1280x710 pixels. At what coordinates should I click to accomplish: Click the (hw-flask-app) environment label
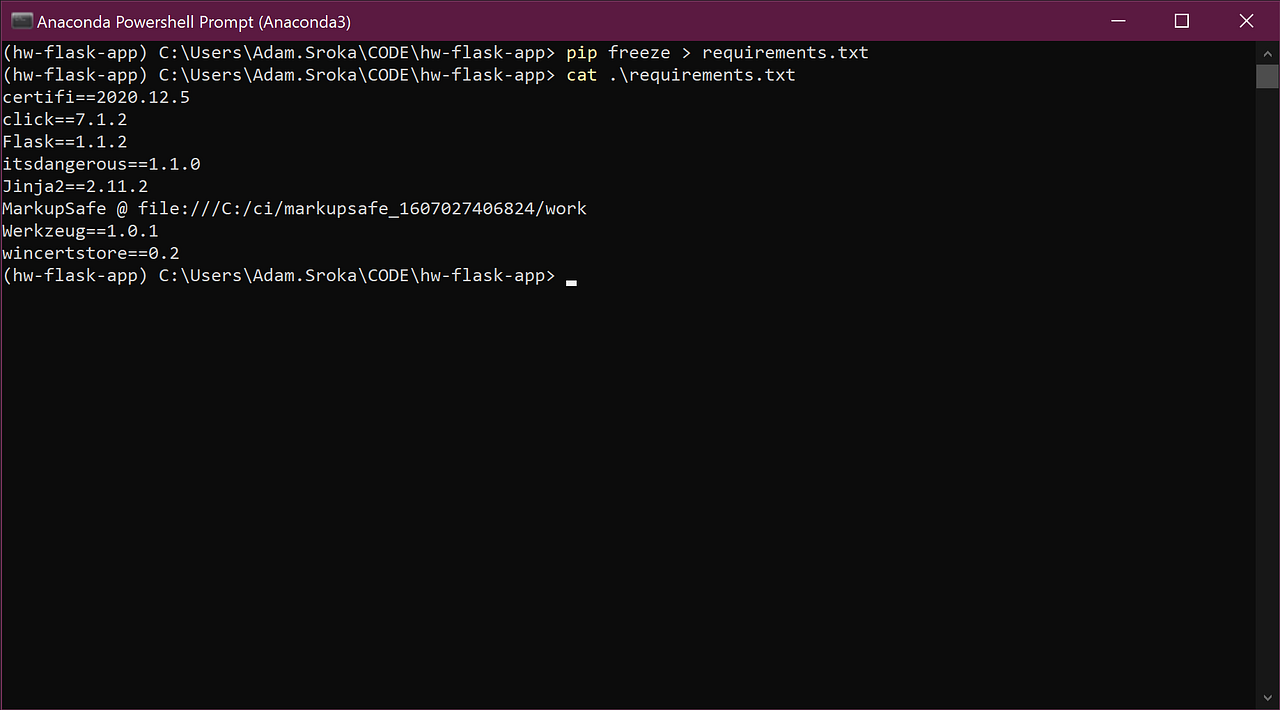click(x=73, y=275)
